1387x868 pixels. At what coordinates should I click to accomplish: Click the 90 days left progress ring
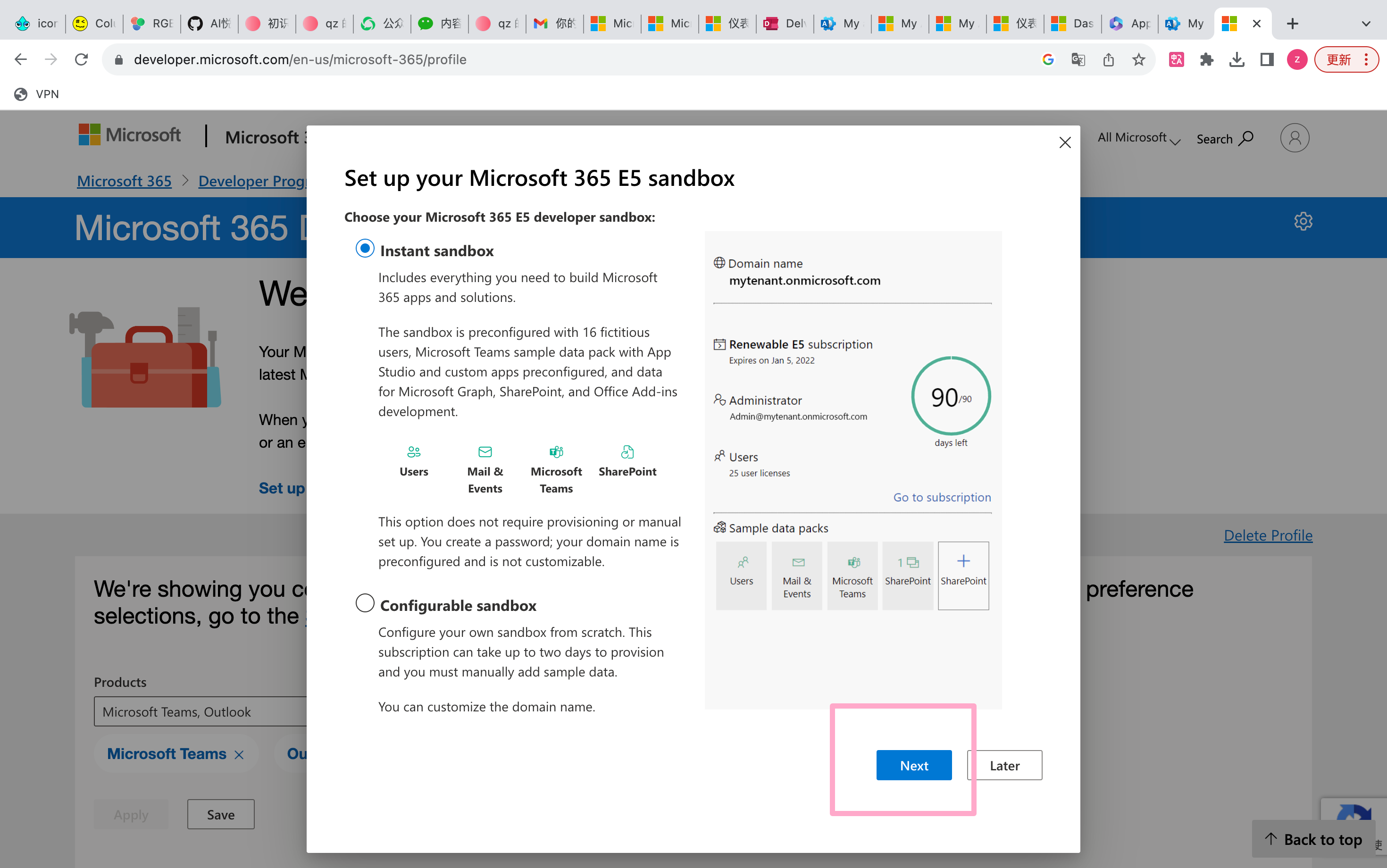pos(951,396)
